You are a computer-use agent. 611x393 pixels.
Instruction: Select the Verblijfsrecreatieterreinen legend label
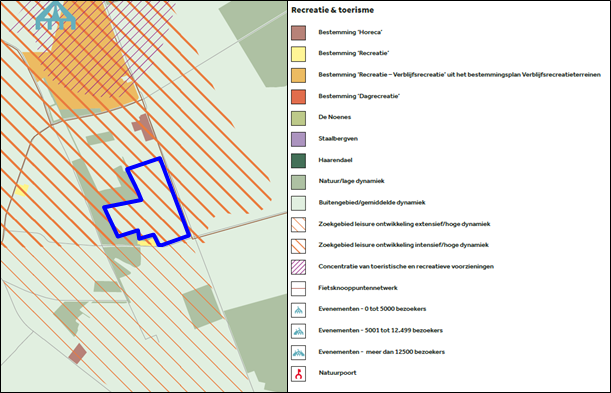[x=459, y=75]
